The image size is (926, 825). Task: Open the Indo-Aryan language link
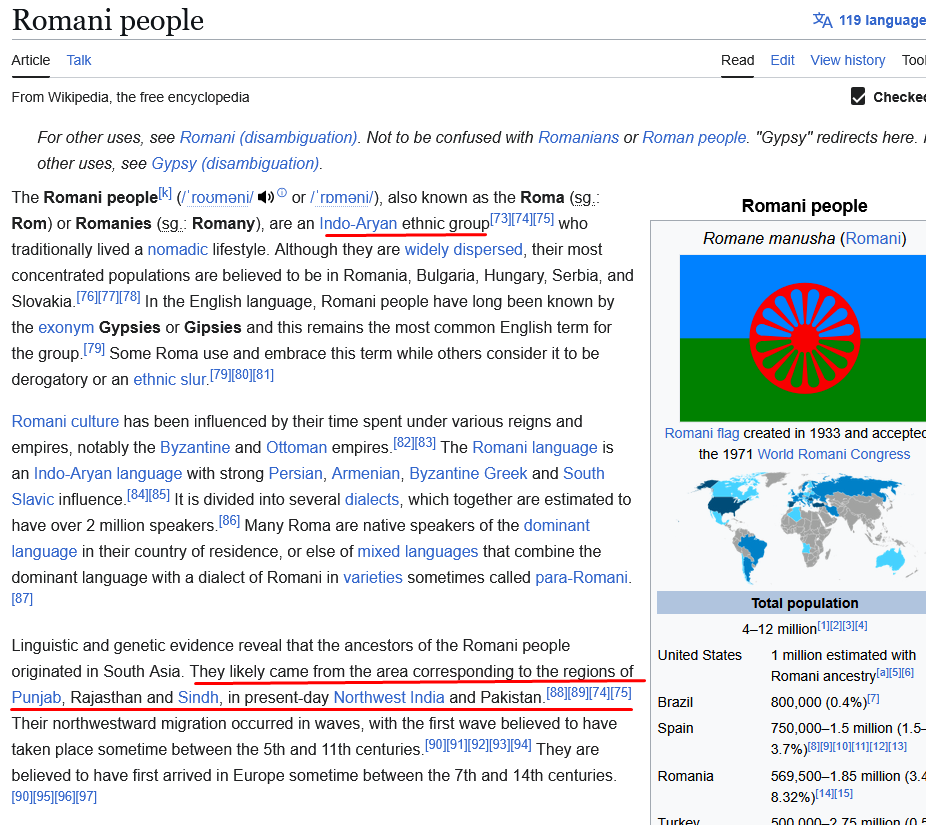point(108,473)
